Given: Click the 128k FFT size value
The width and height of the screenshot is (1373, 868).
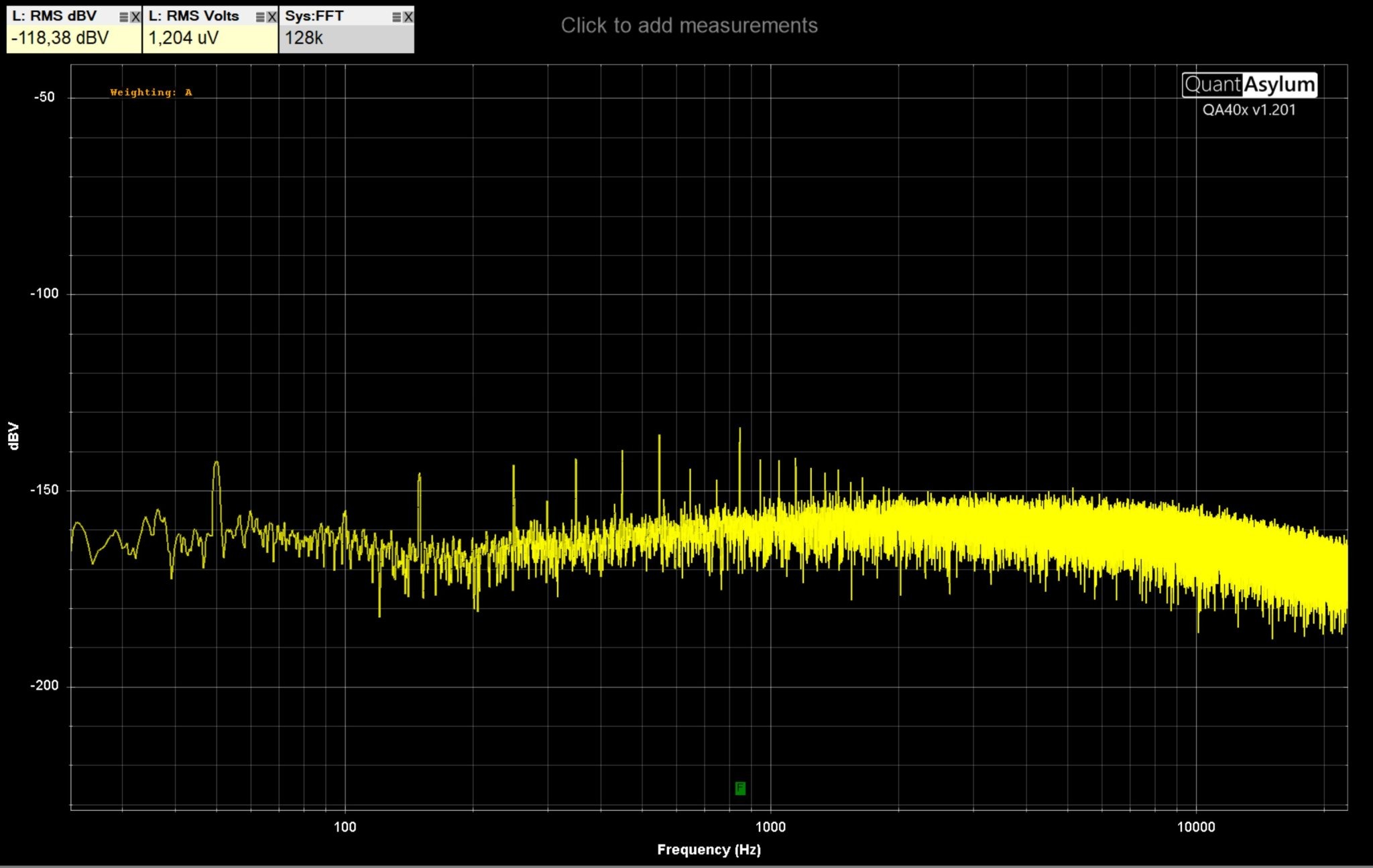Looking at the screenshot, I should click(x=304, y=38).
